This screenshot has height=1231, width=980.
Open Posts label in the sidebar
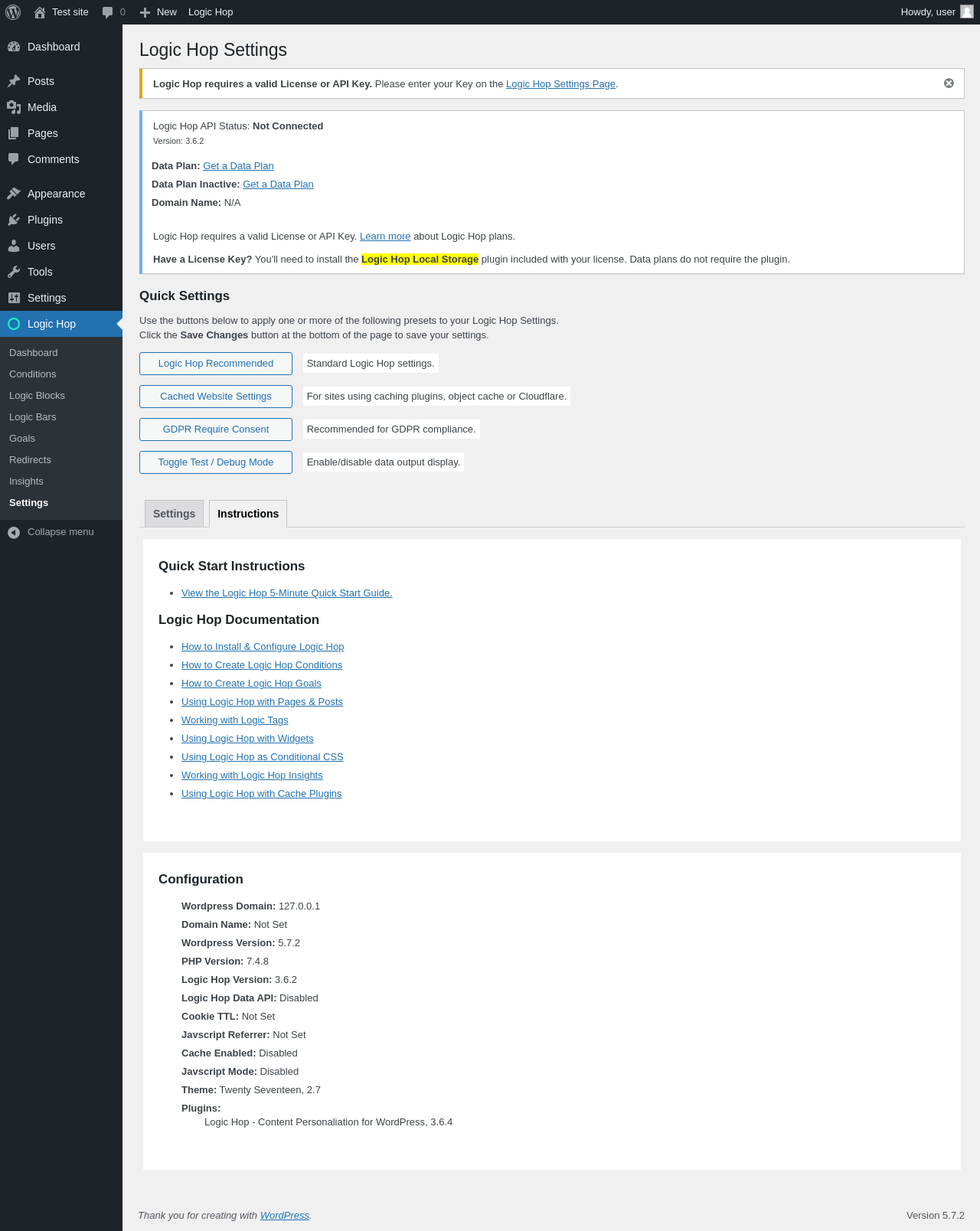pos(41,81)
